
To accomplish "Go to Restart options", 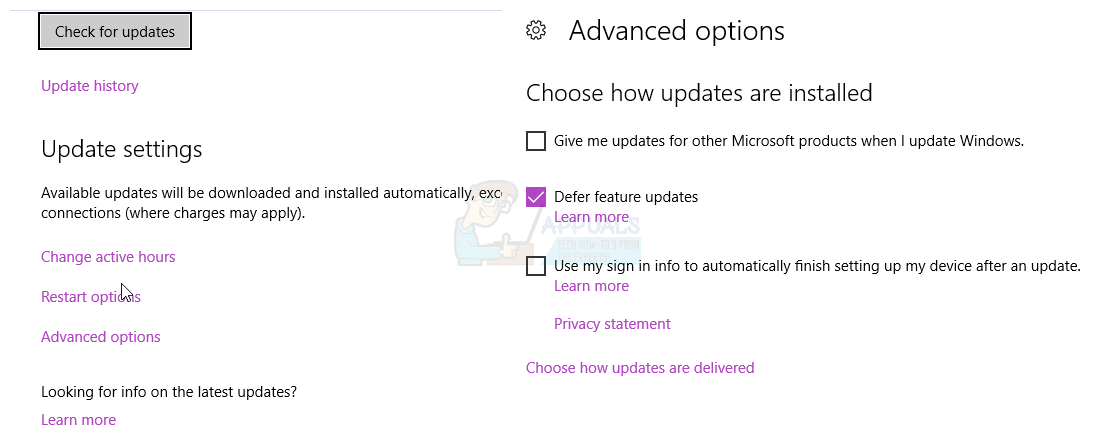I will (90, 297).
